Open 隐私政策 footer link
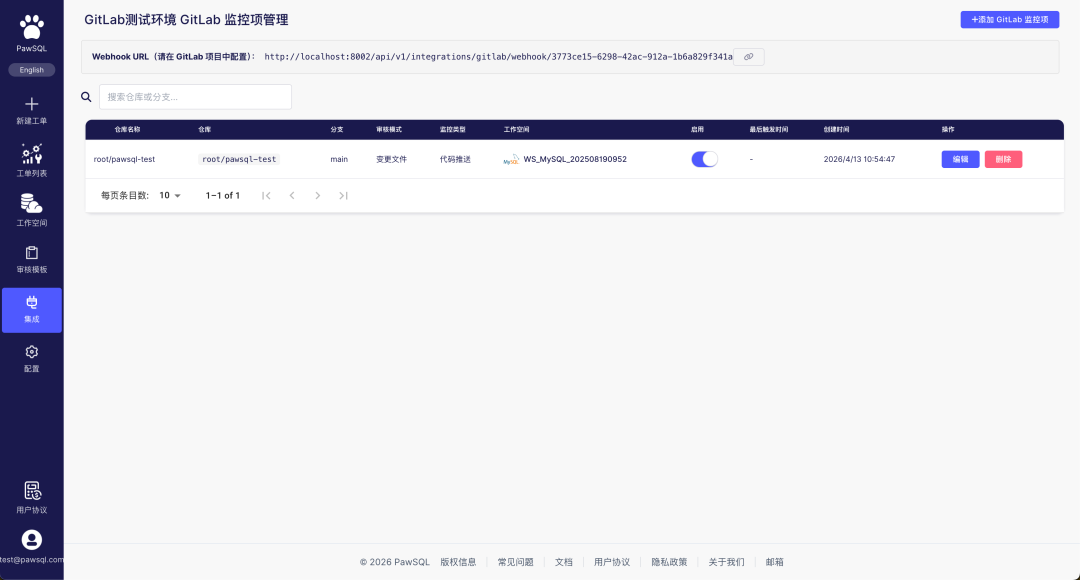Screen dimensions: 1080x580 click(669, 562)
